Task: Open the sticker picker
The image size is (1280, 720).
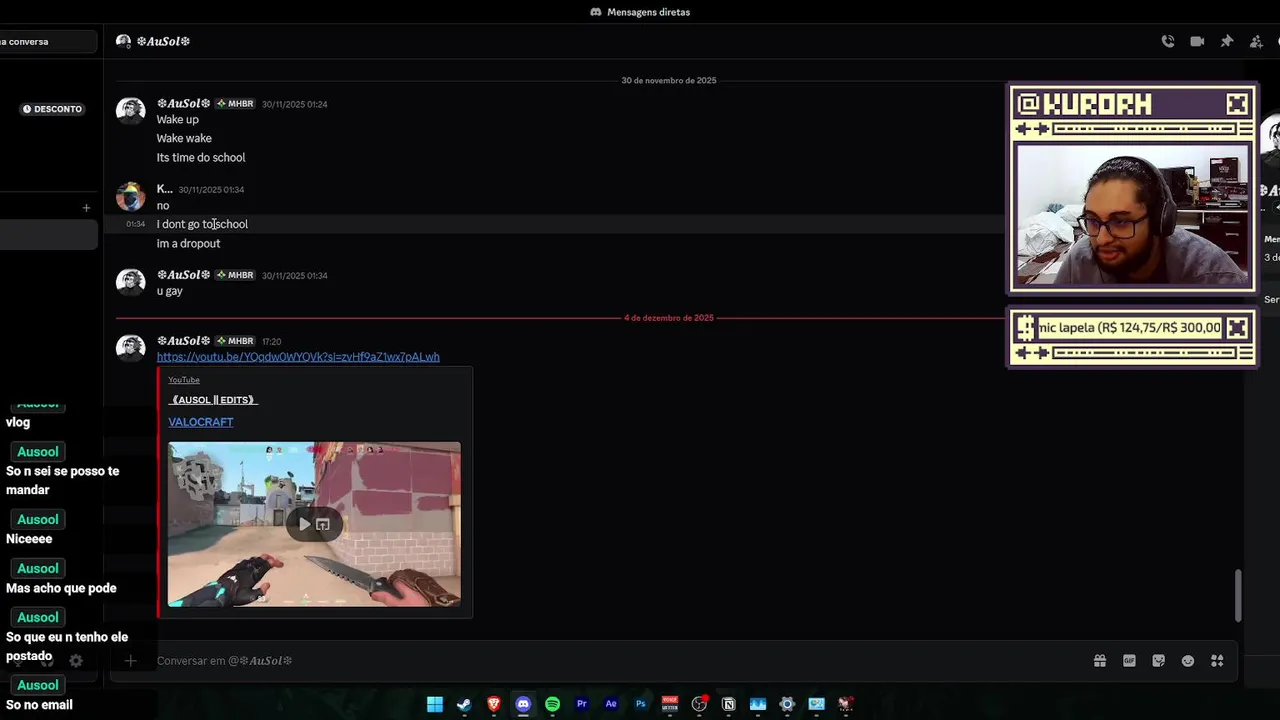Action: click(x=1159, y=661)
